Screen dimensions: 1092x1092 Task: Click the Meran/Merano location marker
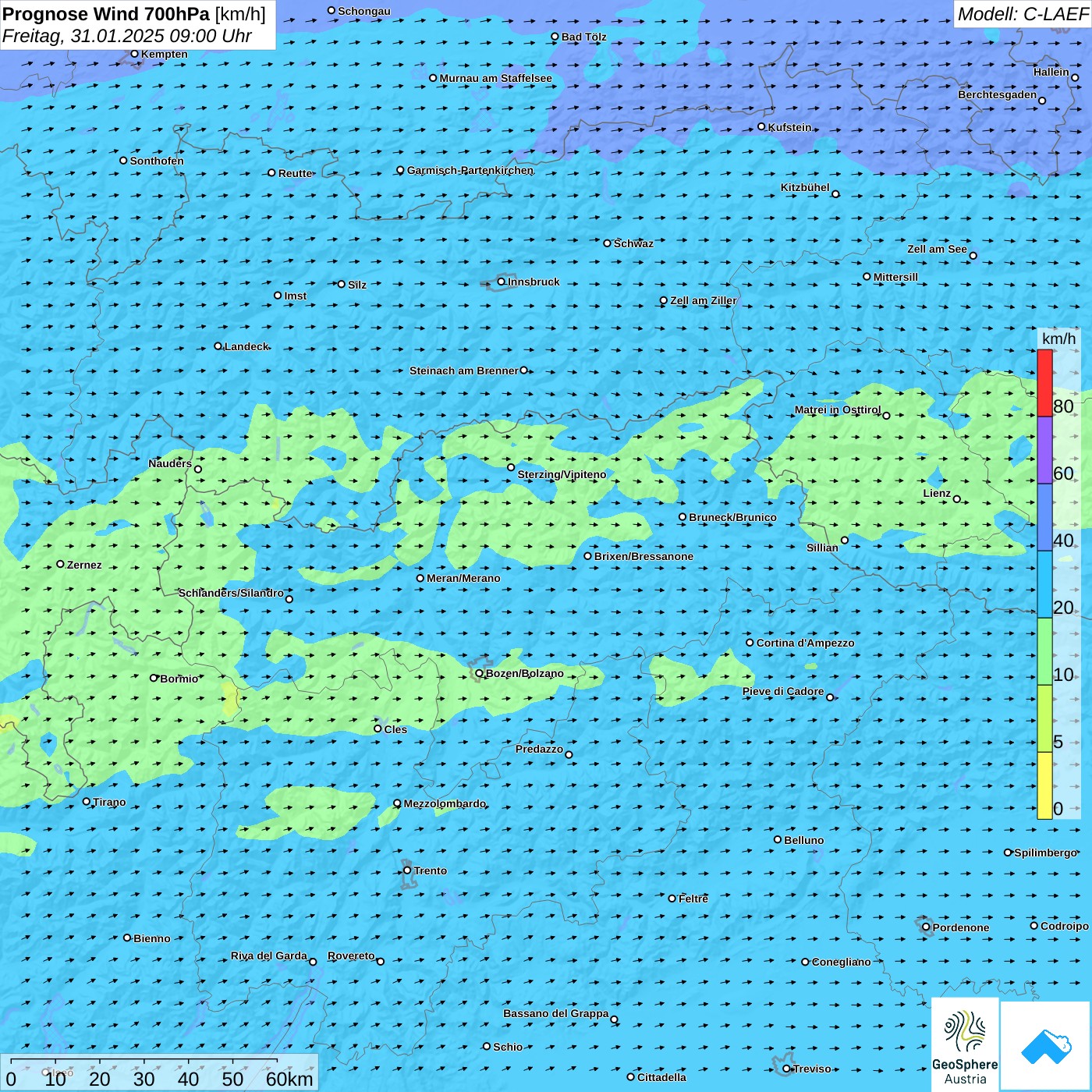coord(420,578)
